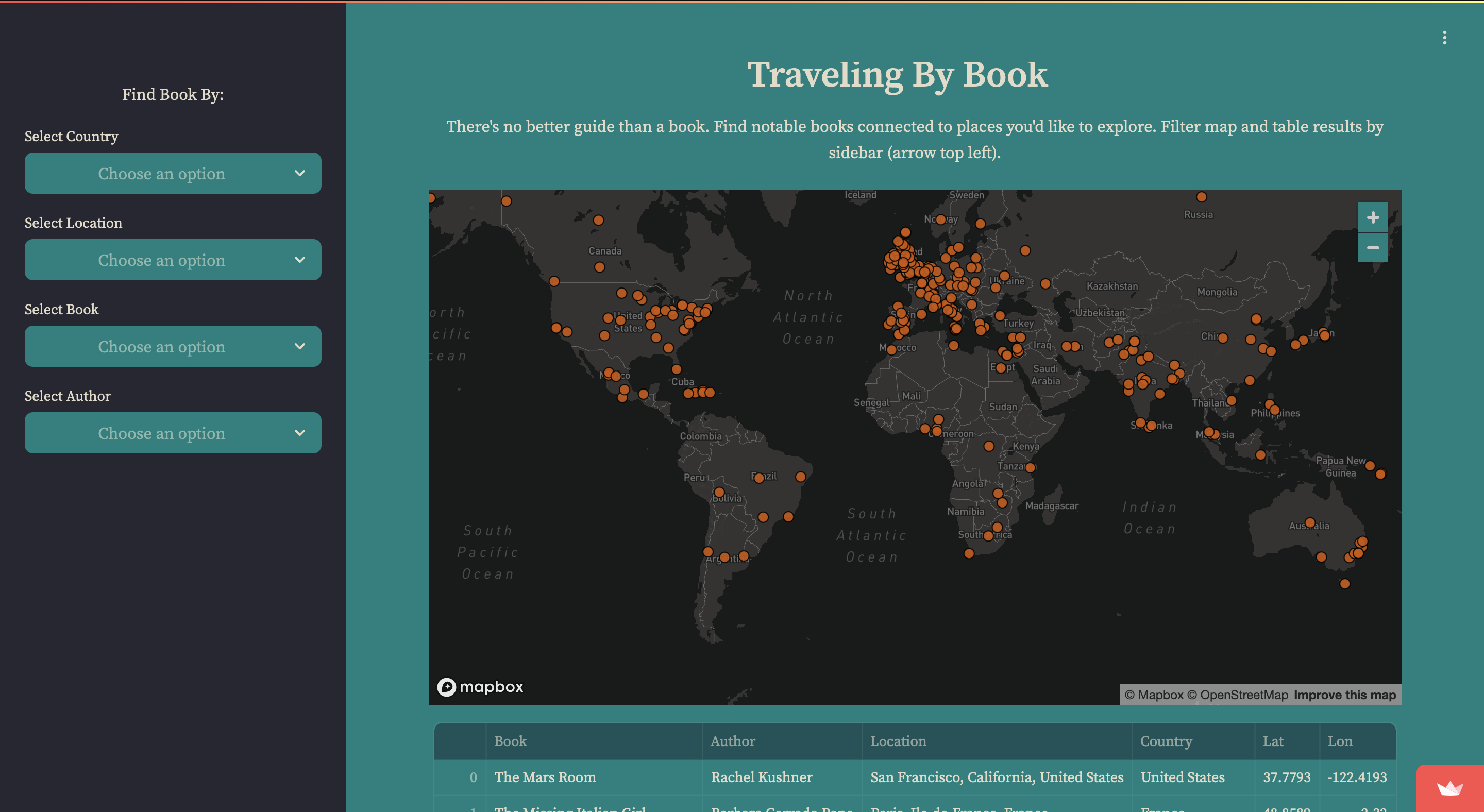
Task: Click the Author column header
Action: pyautogui.click(x=732, y=741)
